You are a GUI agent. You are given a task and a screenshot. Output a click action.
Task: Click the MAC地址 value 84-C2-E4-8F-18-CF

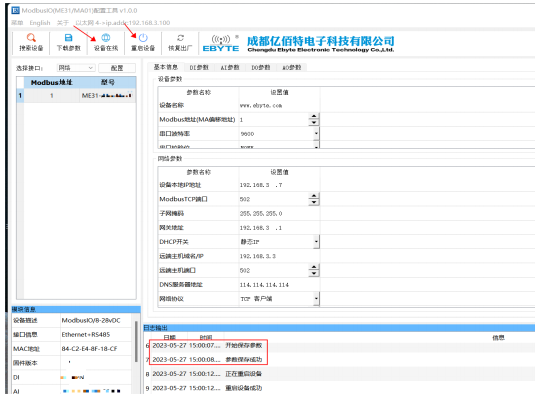pyautogui.click(x=90, y=349)
